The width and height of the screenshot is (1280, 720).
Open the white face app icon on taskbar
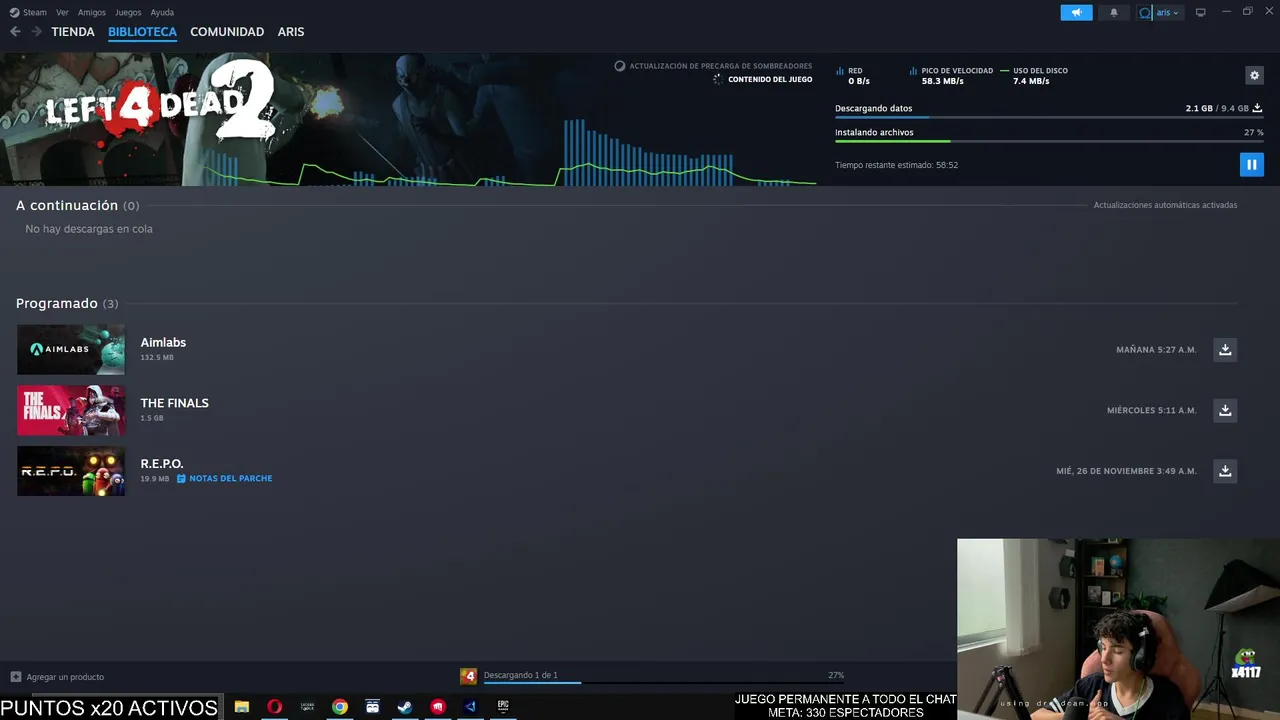click(372, 707)
